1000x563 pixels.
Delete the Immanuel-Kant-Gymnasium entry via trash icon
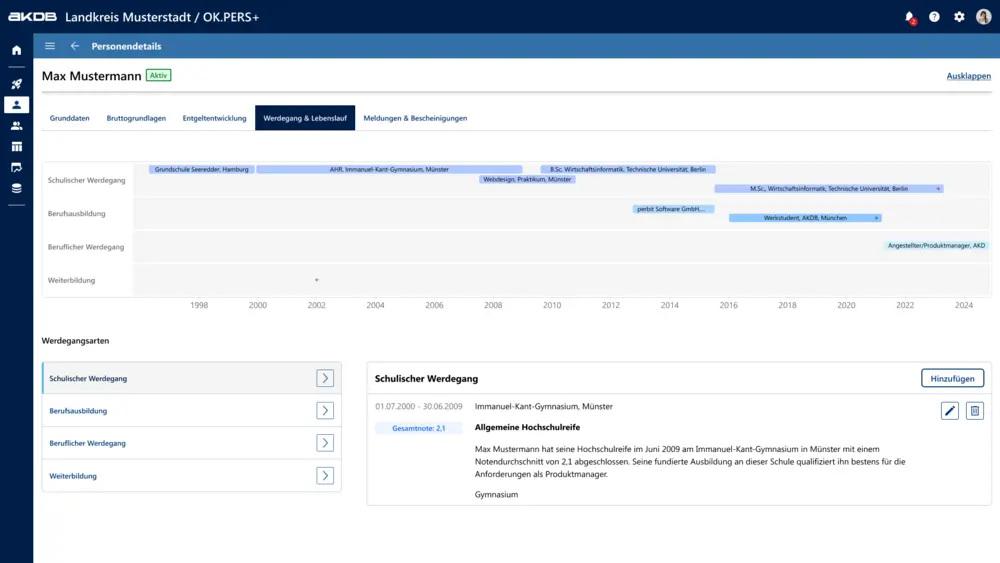point(975,411)
